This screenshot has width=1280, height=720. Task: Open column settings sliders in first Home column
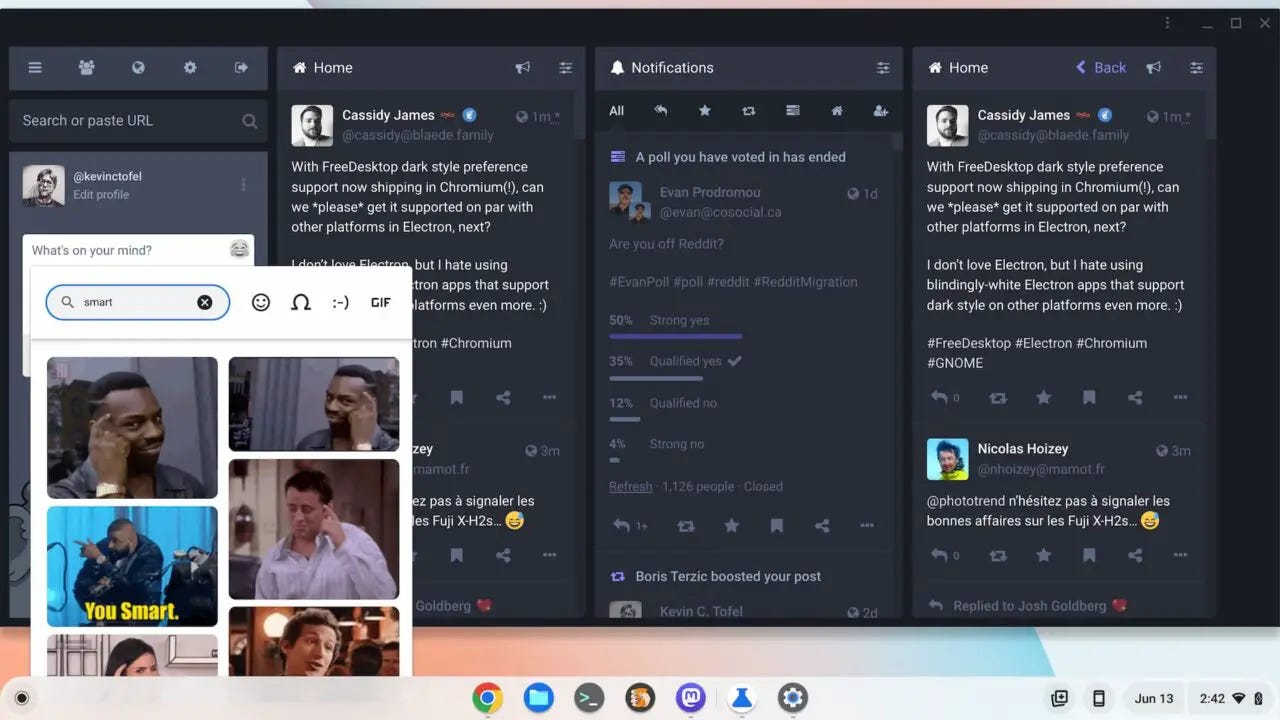[566, 68]
